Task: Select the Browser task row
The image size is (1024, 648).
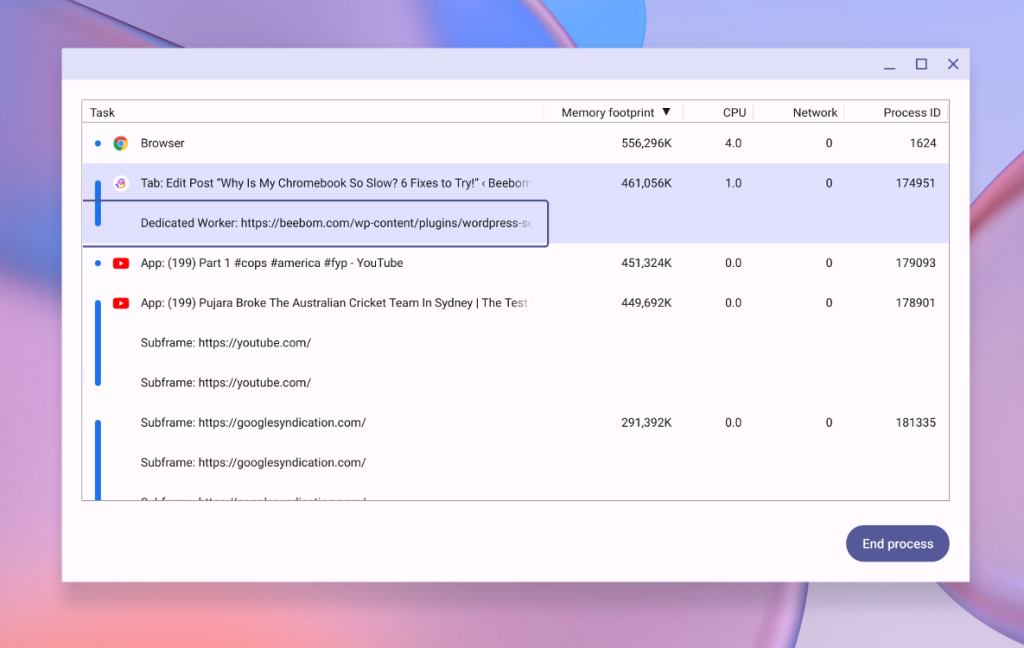Action: [x=515, y=143]
